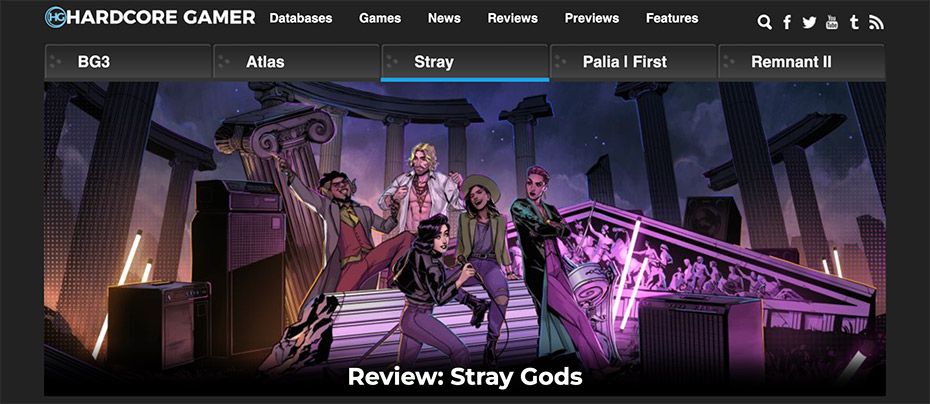The image size is (930, 404).
Task: Visit the Facebook page icon
Action: 787,23
